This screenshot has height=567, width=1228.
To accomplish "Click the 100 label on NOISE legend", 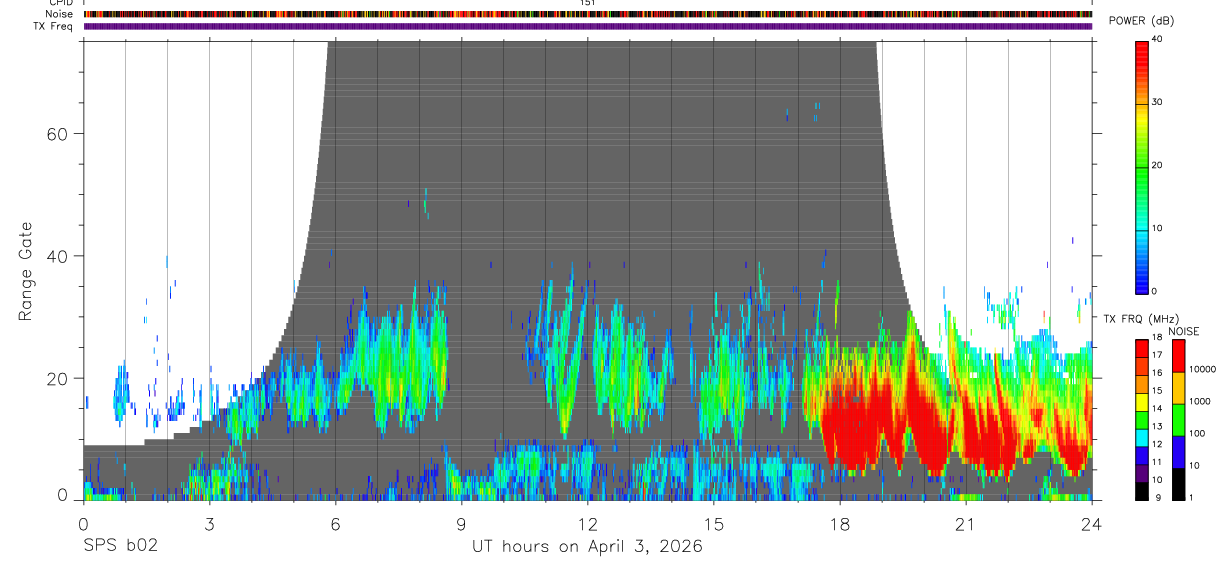I will coord(1197,434).
